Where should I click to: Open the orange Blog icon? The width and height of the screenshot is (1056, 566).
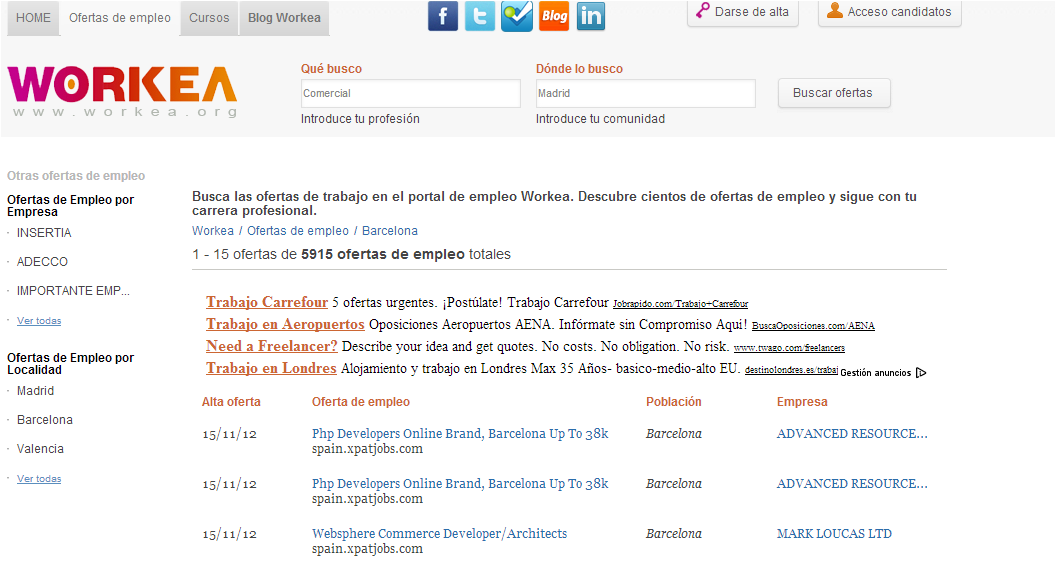point(554,16)
